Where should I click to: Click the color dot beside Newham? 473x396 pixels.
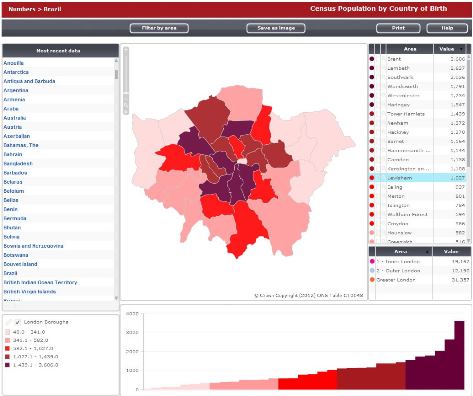point(372,123)
